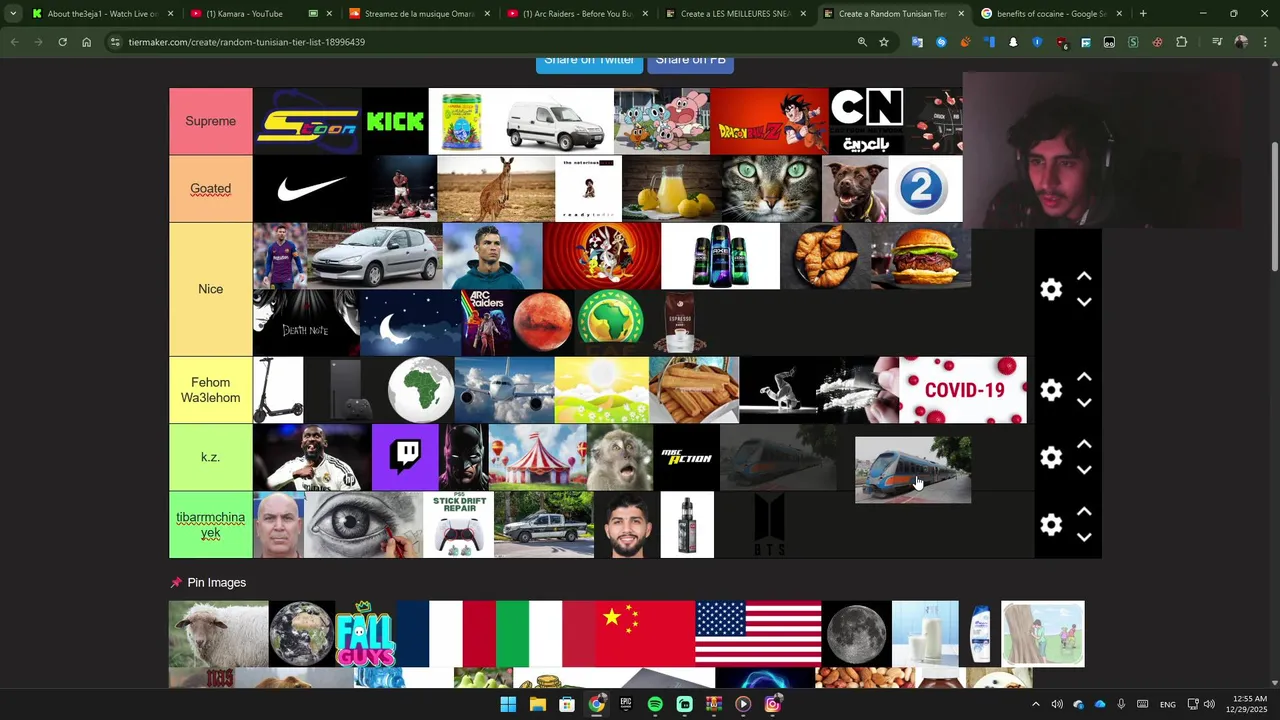Open the media control music icon
This screenshot has width=1280, height=720.
(1217, 42)
